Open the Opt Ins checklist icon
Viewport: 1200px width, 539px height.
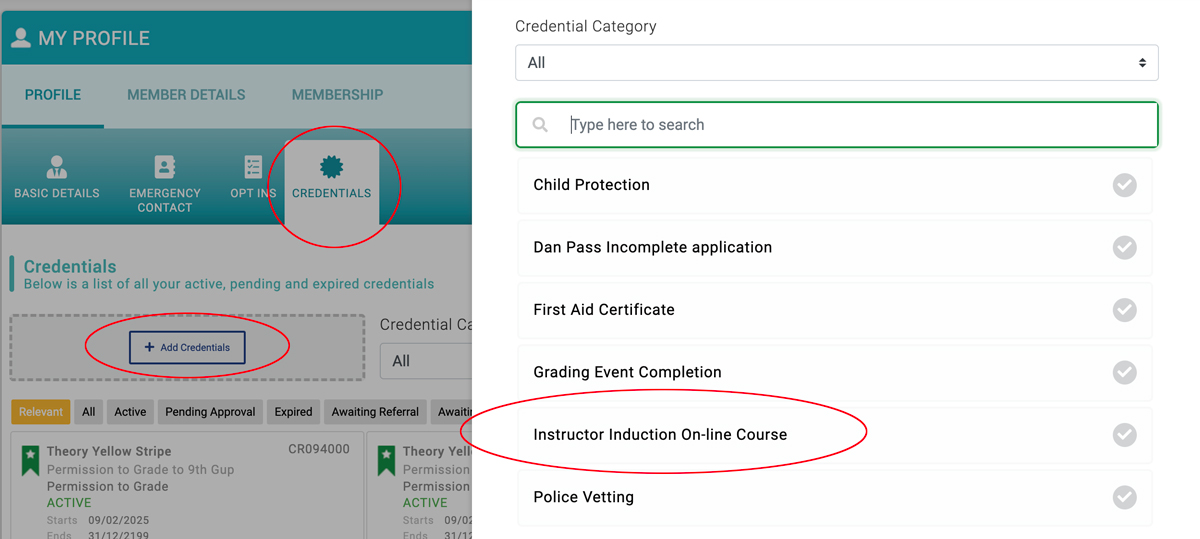coord(253,167)
